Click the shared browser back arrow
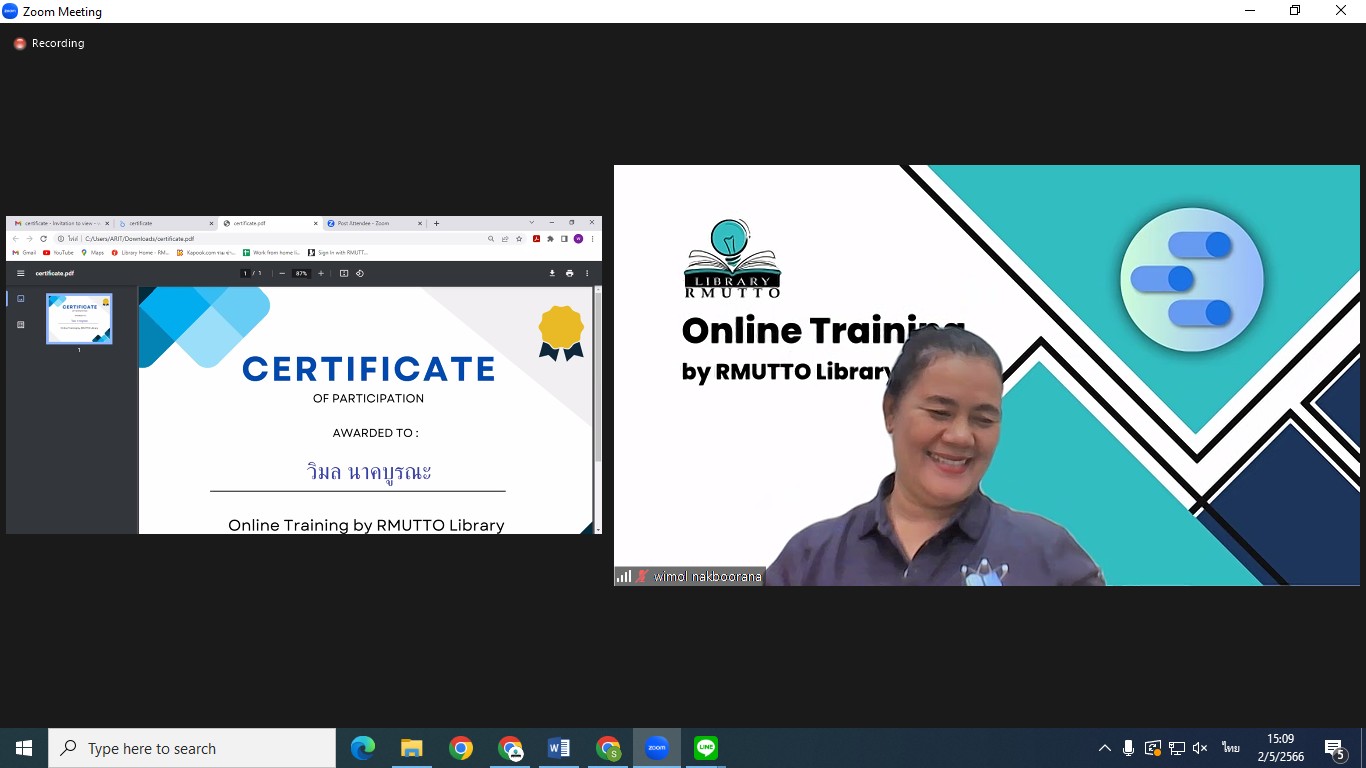The width and height of the screenshot is (1366, 768). click(x=15, y=239)
